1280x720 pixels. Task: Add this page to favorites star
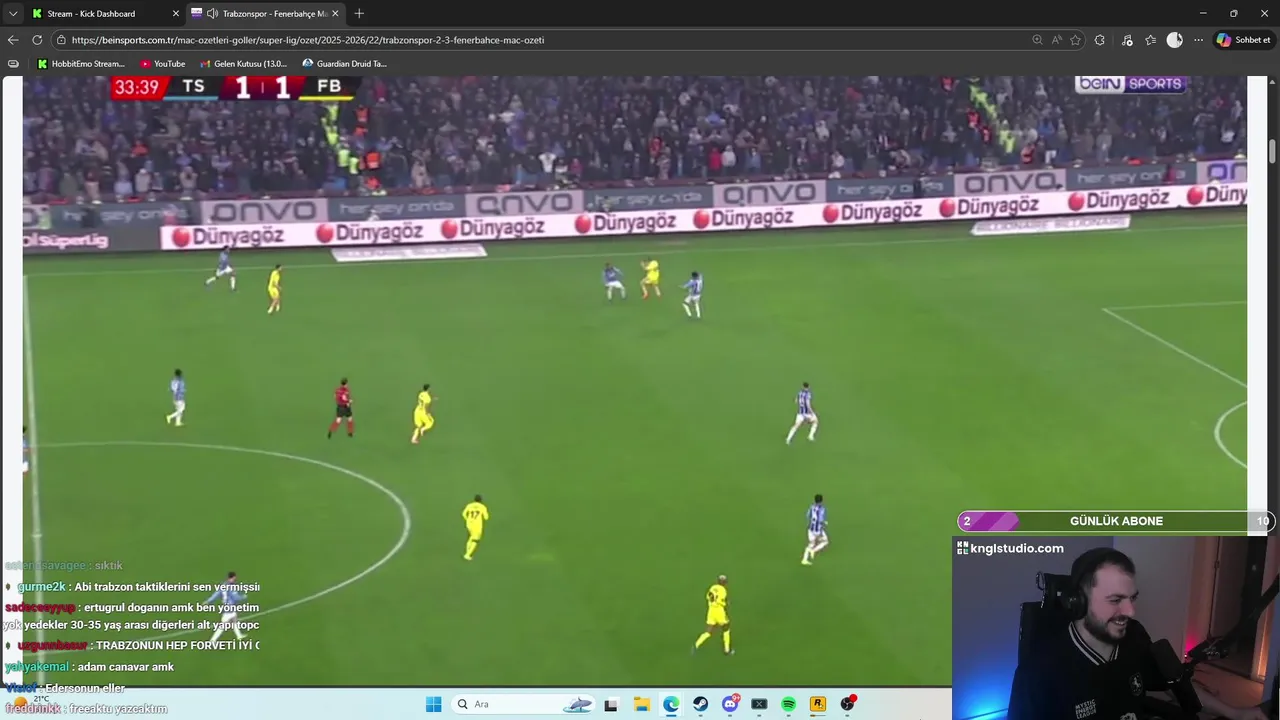pos(1076,40)
